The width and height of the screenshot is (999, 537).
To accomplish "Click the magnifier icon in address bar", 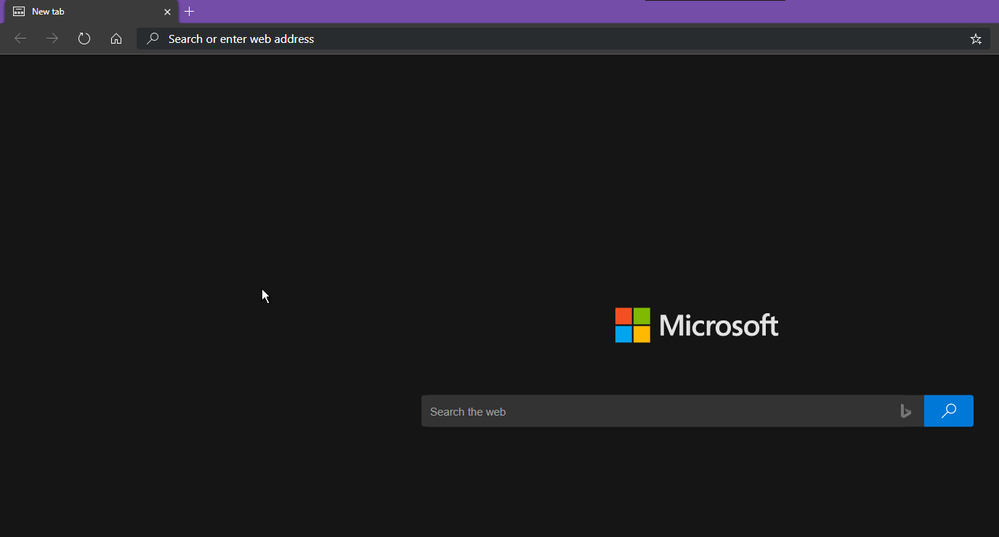I will point(153,39).
